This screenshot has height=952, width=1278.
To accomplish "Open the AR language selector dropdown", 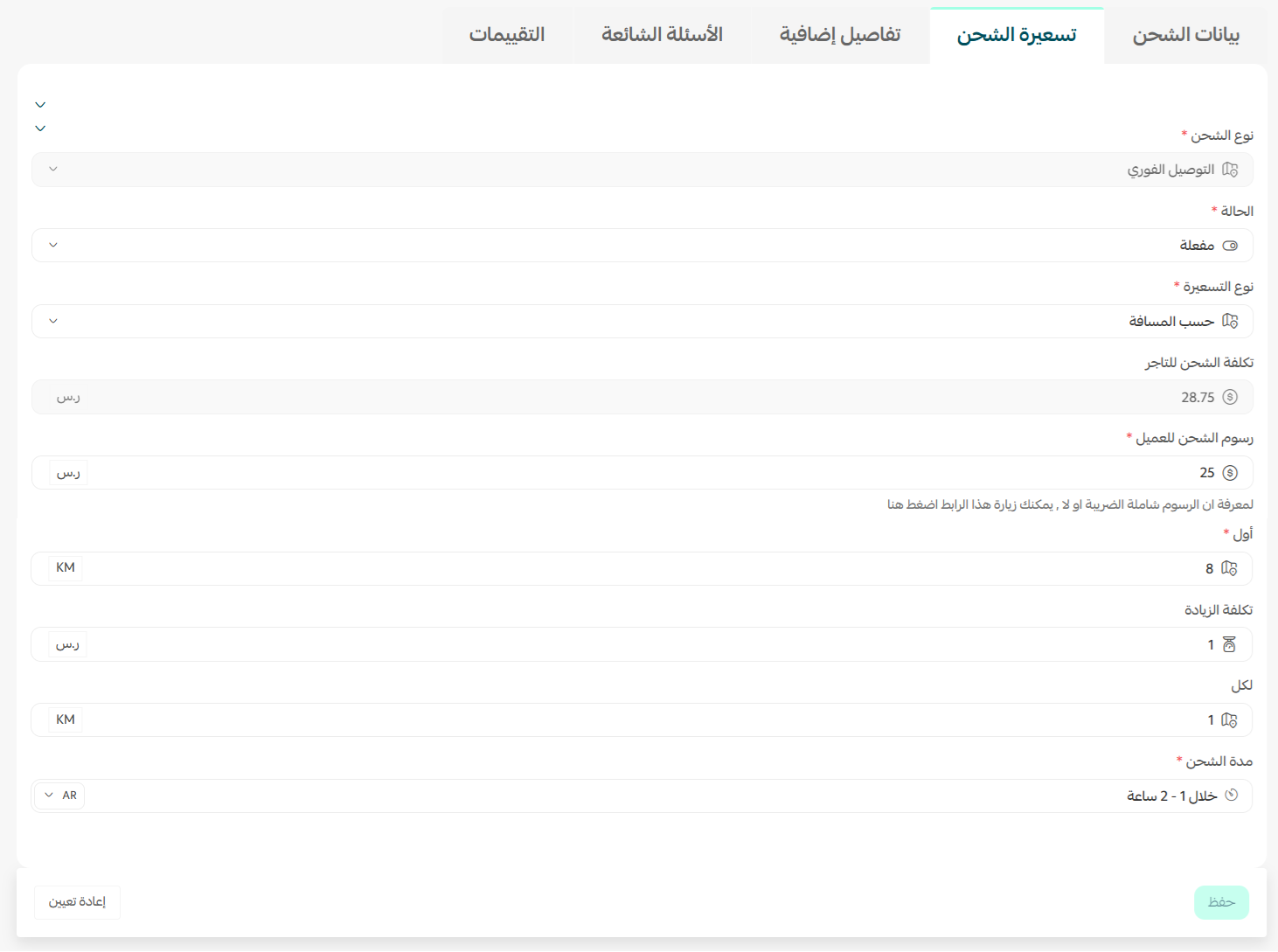I will click(x=60, y=796).
